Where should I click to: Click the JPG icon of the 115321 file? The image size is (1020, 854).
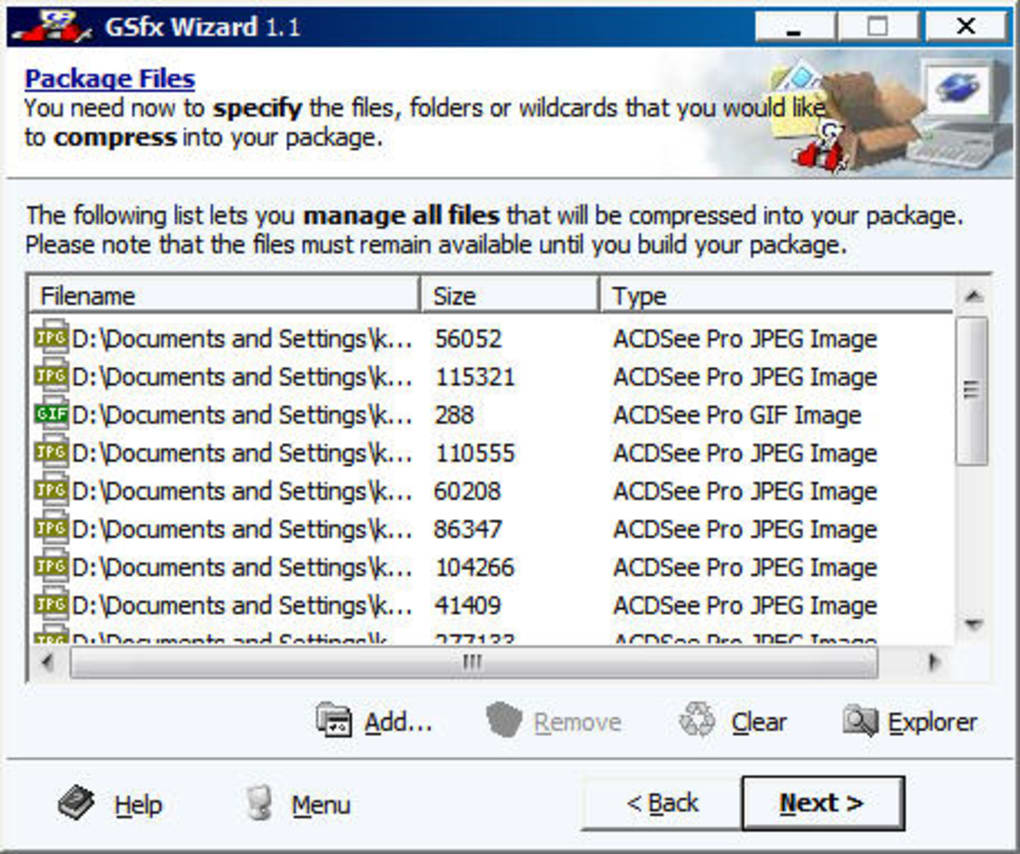pos(51,375)
